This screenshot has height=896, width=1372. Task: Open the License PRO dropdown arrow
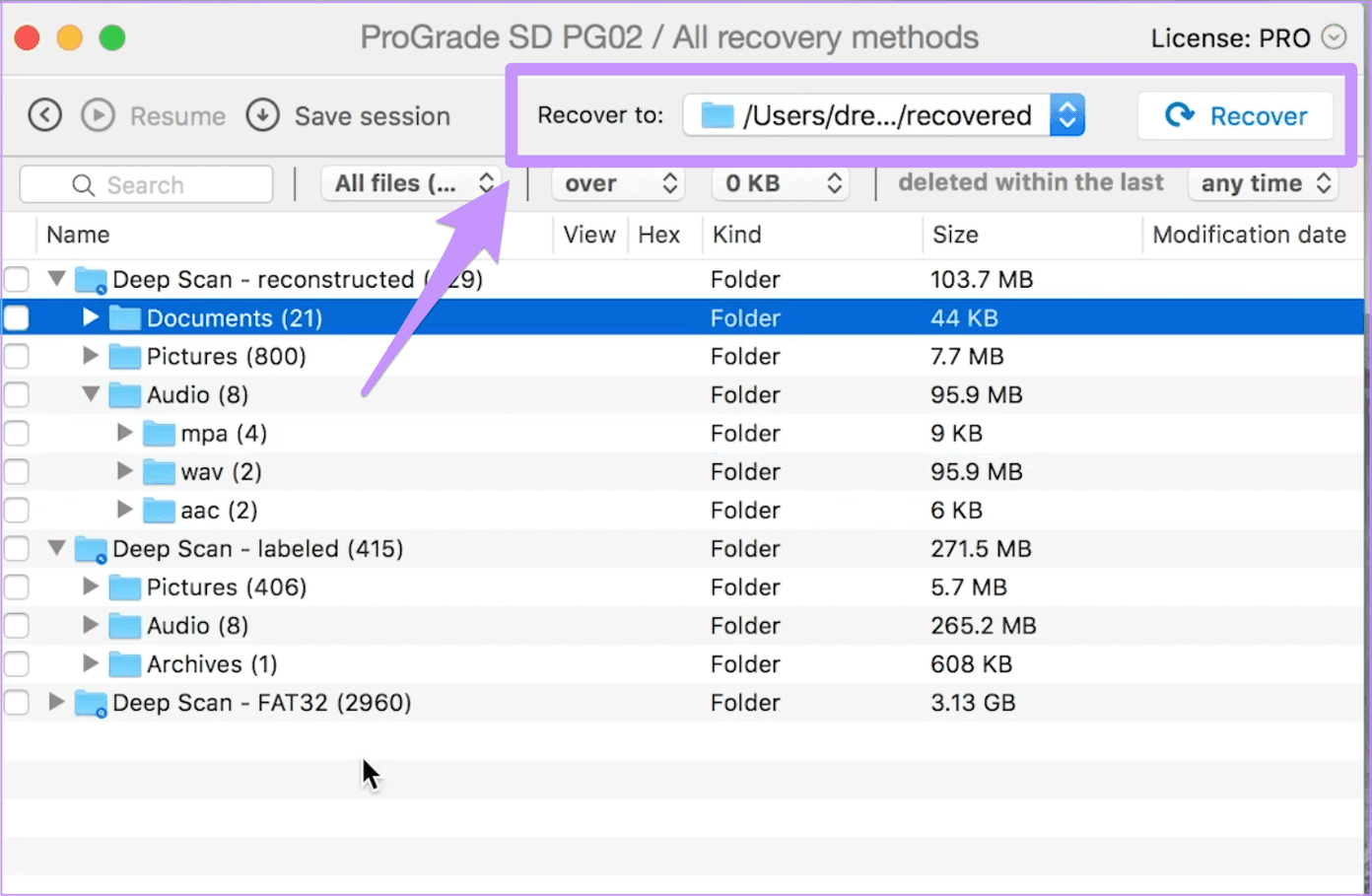(x=1334, y=37)
